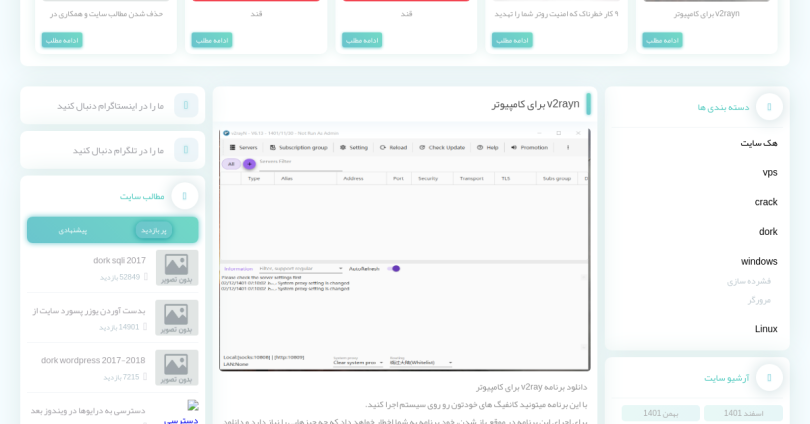
Task: Click the مطالب سایت section icon
Action: pos(184,196)
